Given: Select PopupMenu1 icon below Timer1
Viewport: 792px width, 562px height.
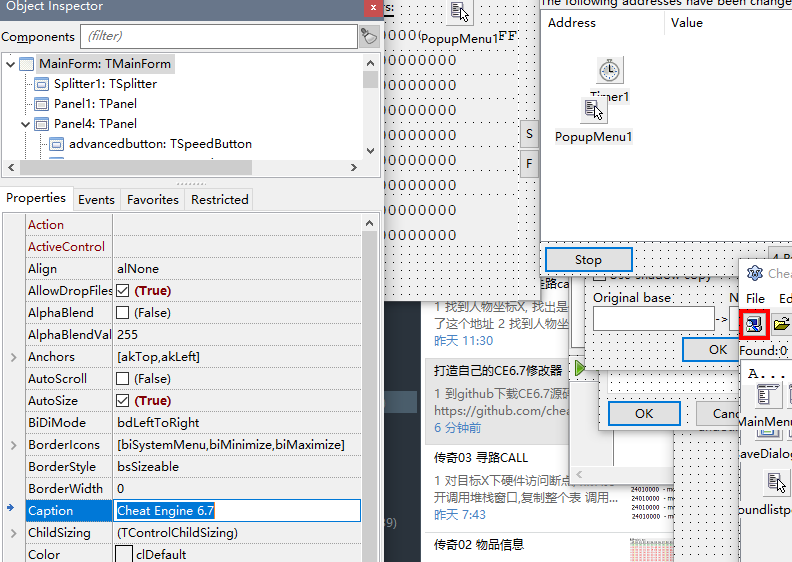Looking at the screenshot, I should tap(593, 110).
